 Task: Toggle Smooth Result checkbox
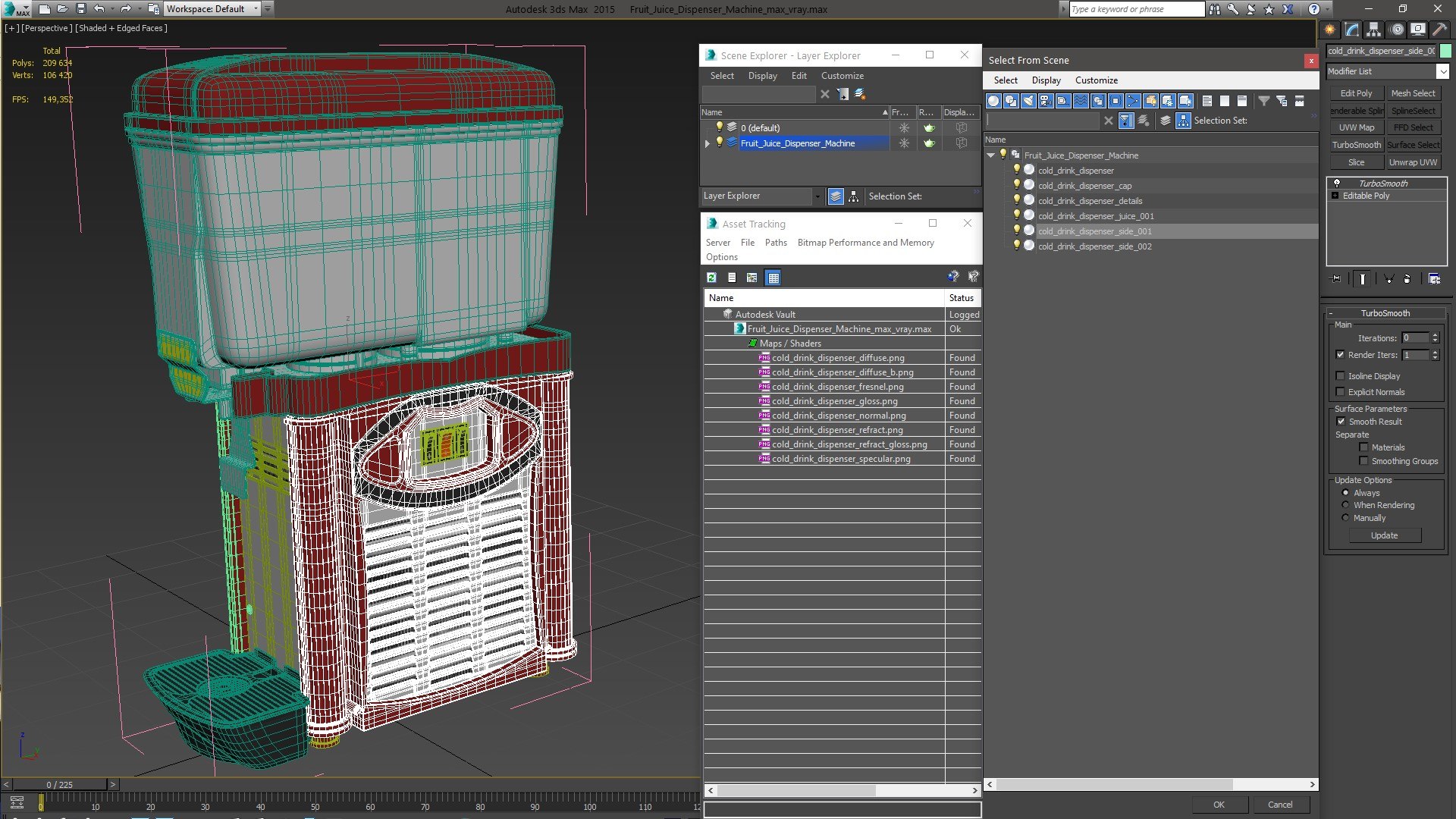[1341, 422]
